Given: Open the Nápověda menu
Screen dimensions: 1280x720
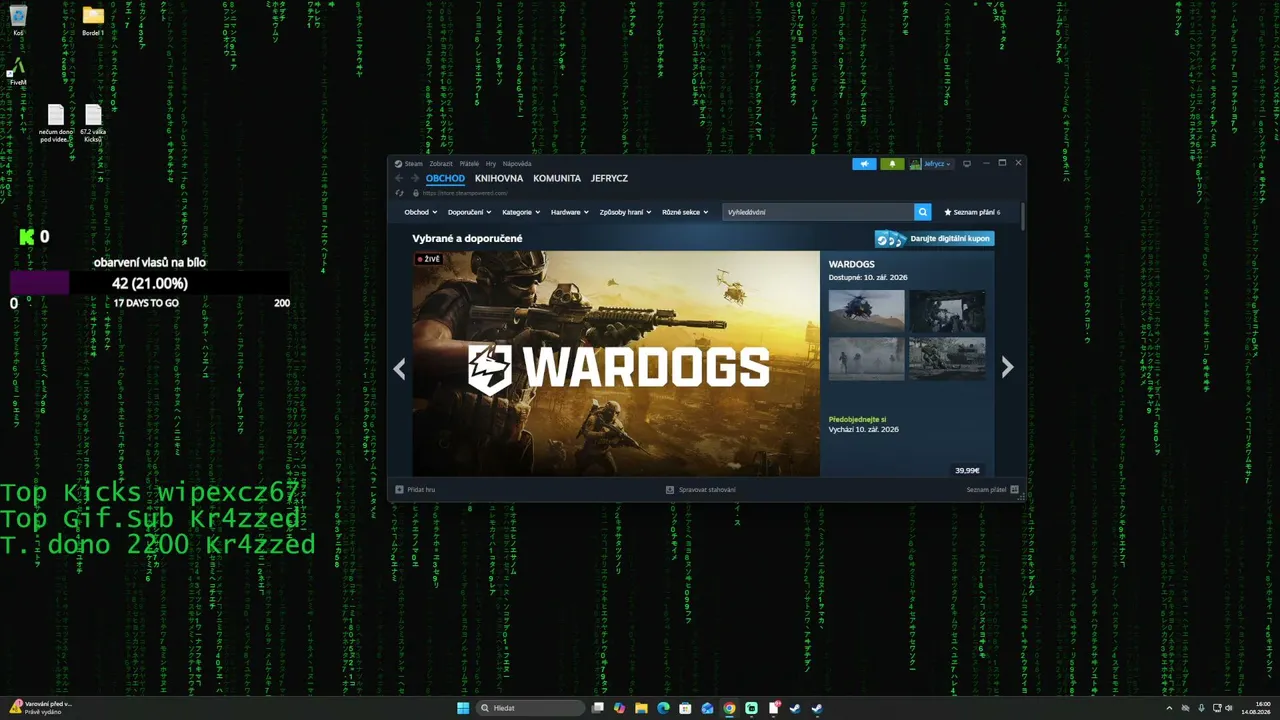Looking at the screenshot, I should pos(517,163).
